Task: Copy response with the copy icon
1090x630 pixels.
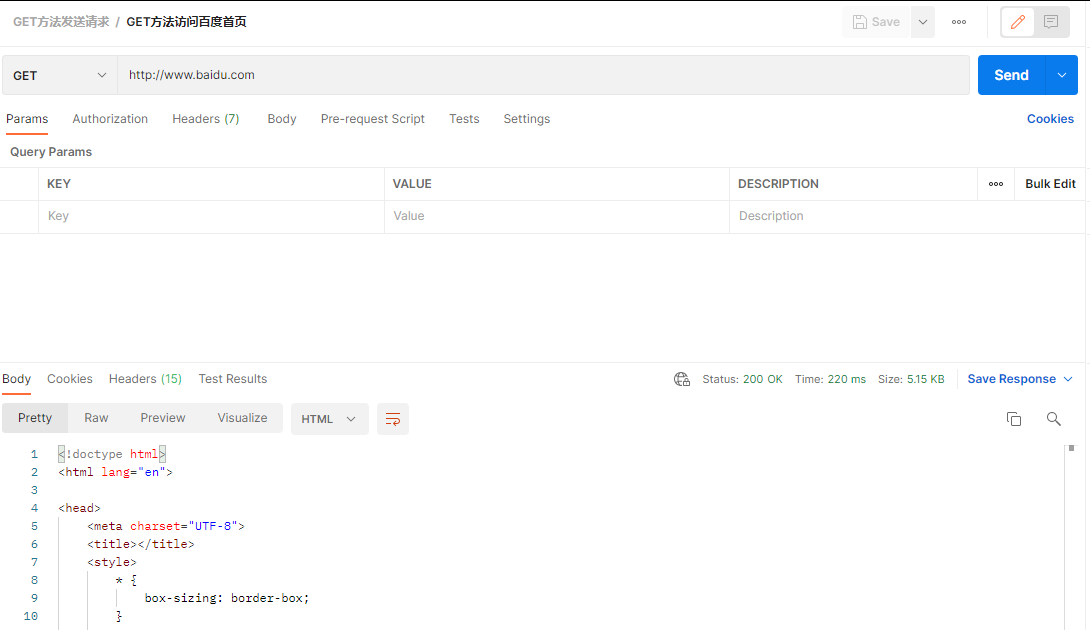Action: (x=1014, y=419)
